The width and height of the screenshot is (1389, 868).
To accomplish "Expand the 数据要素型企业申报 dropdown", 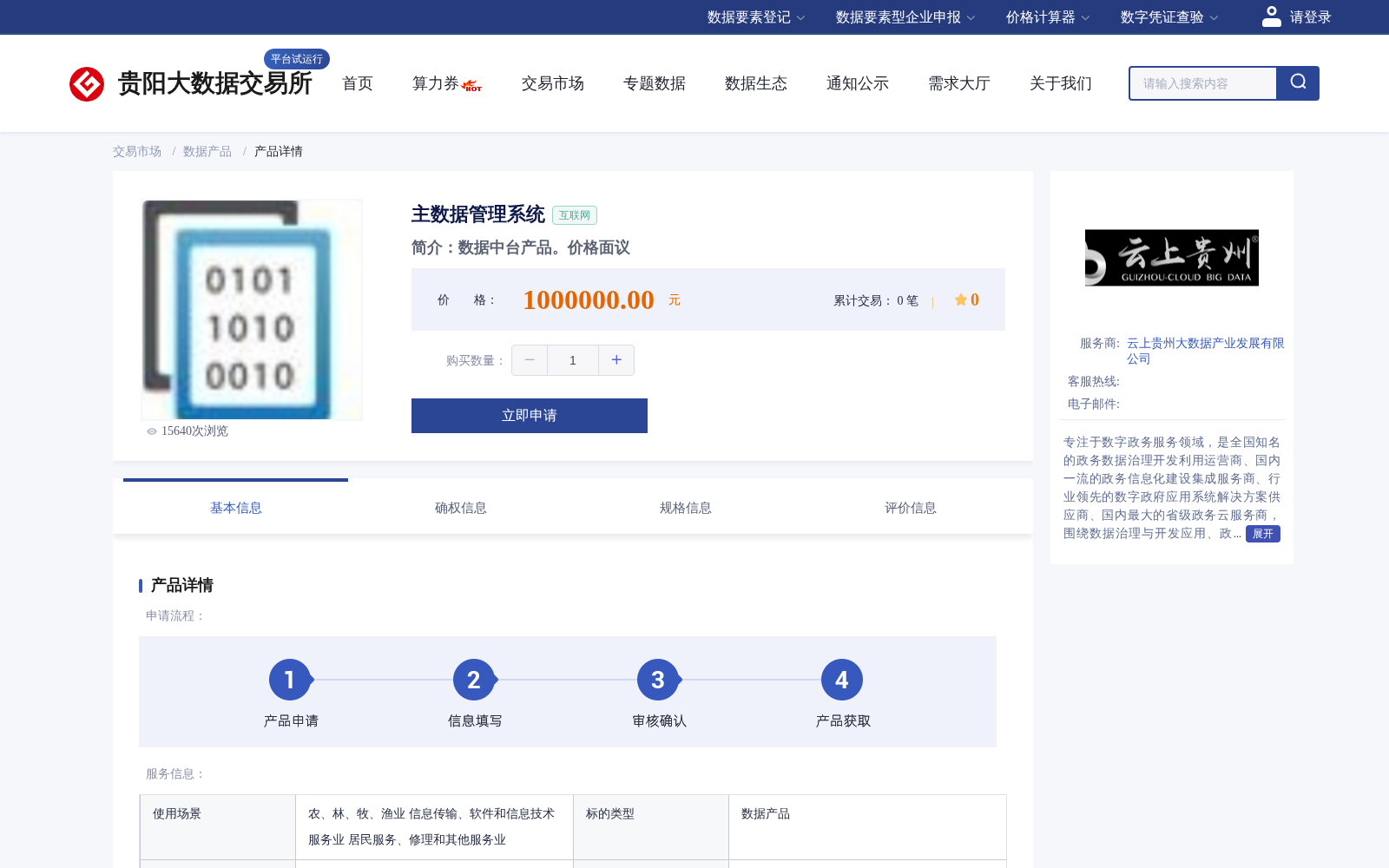I will point(905,17).
